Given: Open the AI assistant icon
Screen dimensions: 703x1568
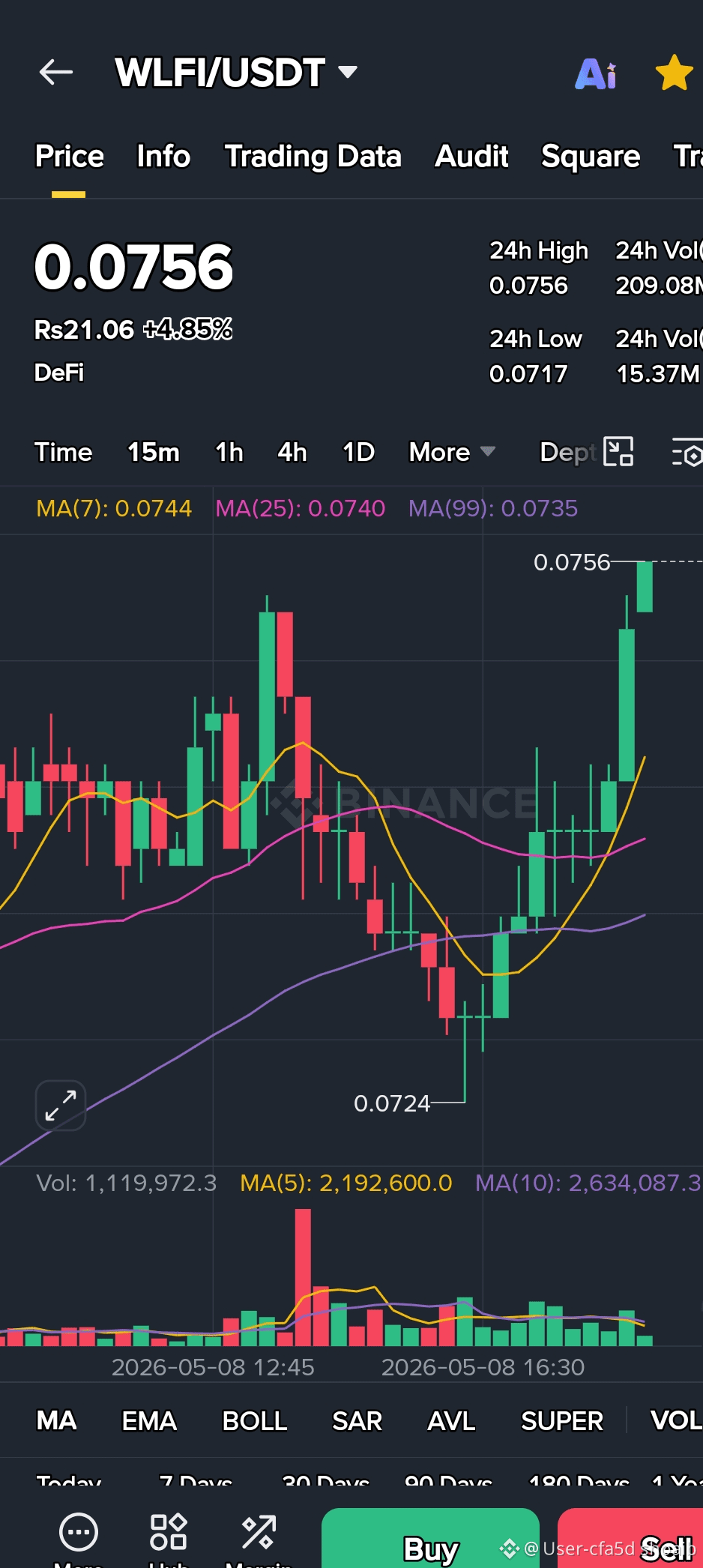Looking at the screenshot, I should [x=597, y=73].
